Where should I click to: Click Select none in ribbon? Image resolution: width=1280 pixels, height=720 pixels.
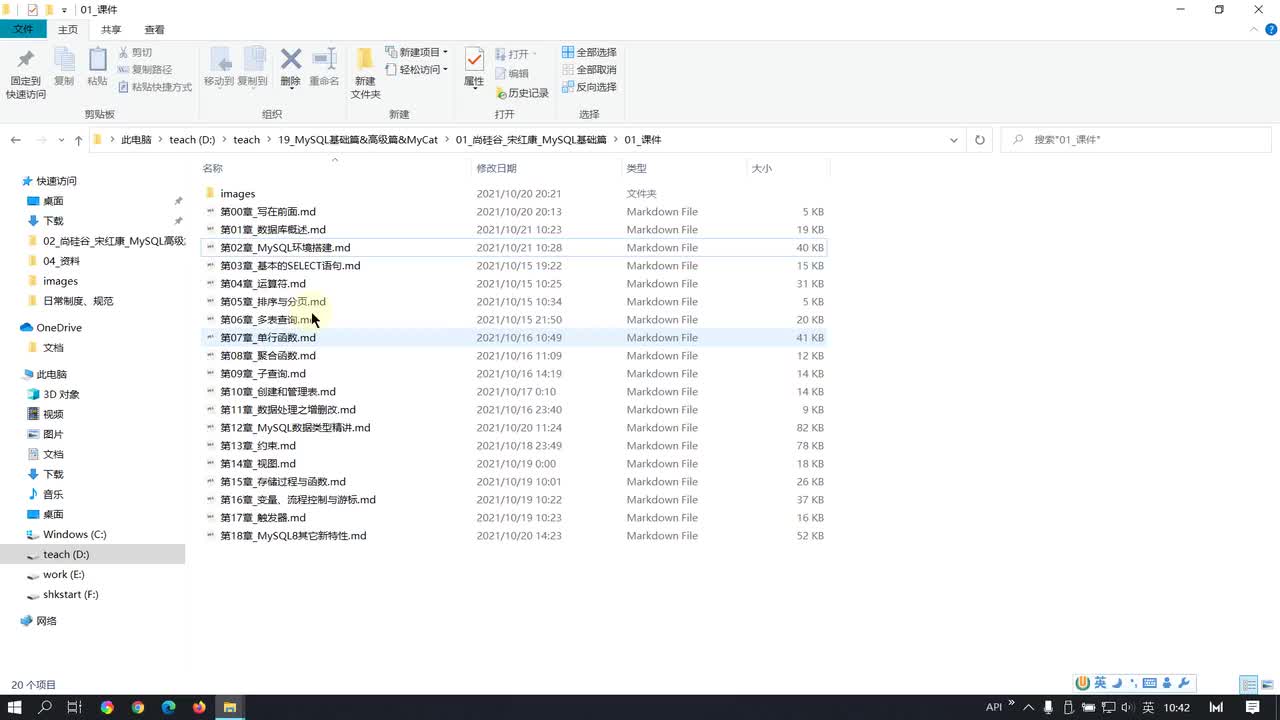pyautogui.click(x=589, y=70)
